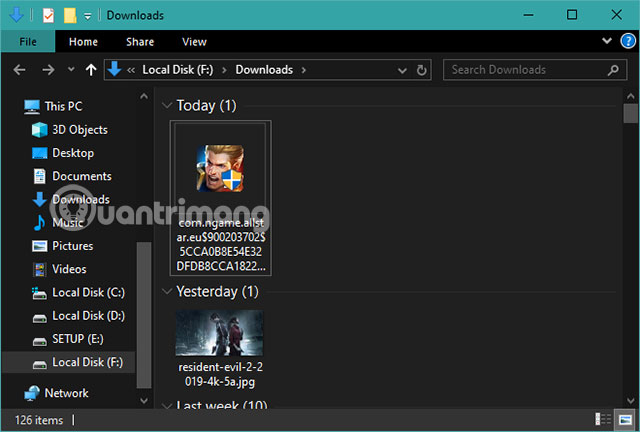Click the Search Downloads field
This screenshot has height=432, width=640.
[535, 70]
